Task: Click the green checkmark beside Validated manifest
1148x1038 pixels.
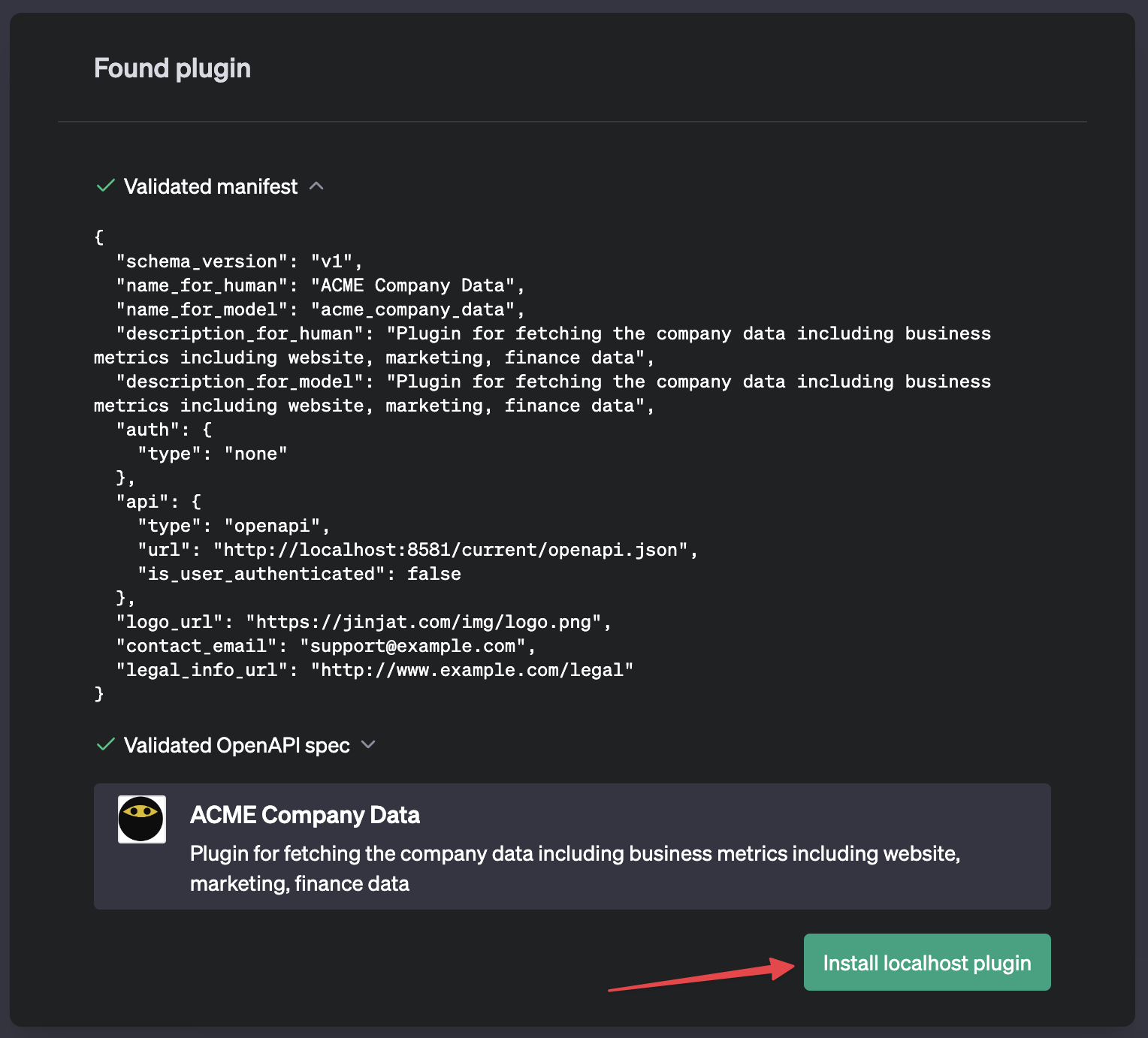Action: [104, 186]
